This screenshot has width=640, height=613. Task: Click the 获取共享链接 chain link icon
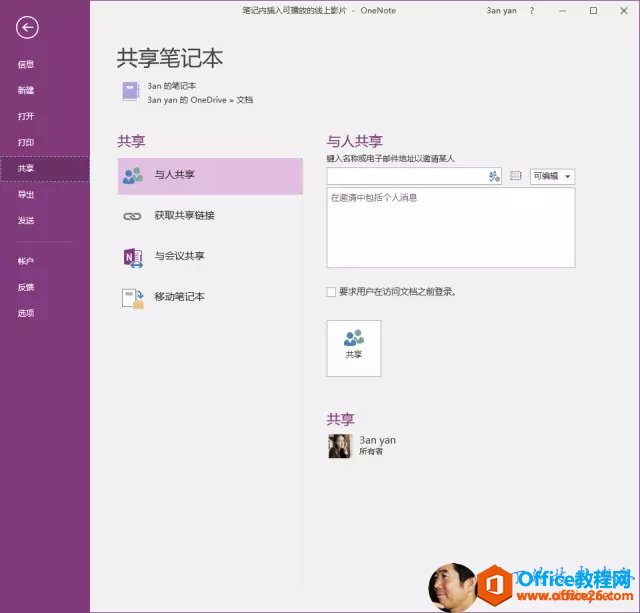click(132, 216)
